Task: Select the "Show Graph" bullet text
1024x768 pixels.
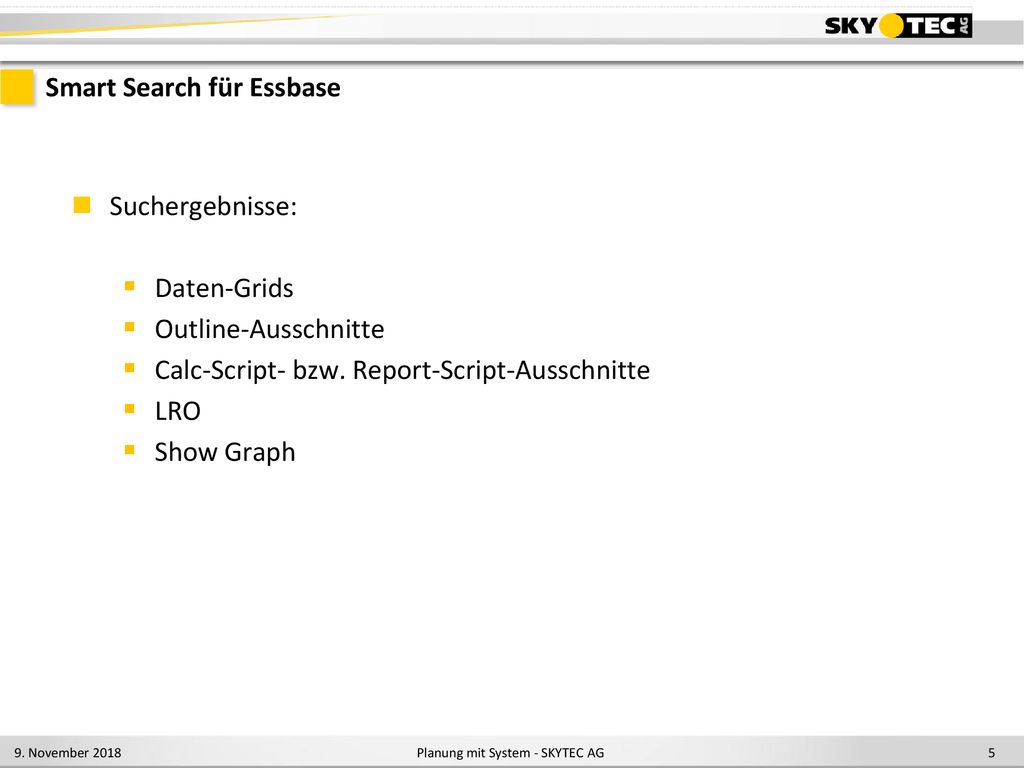Action: (225, 452)
